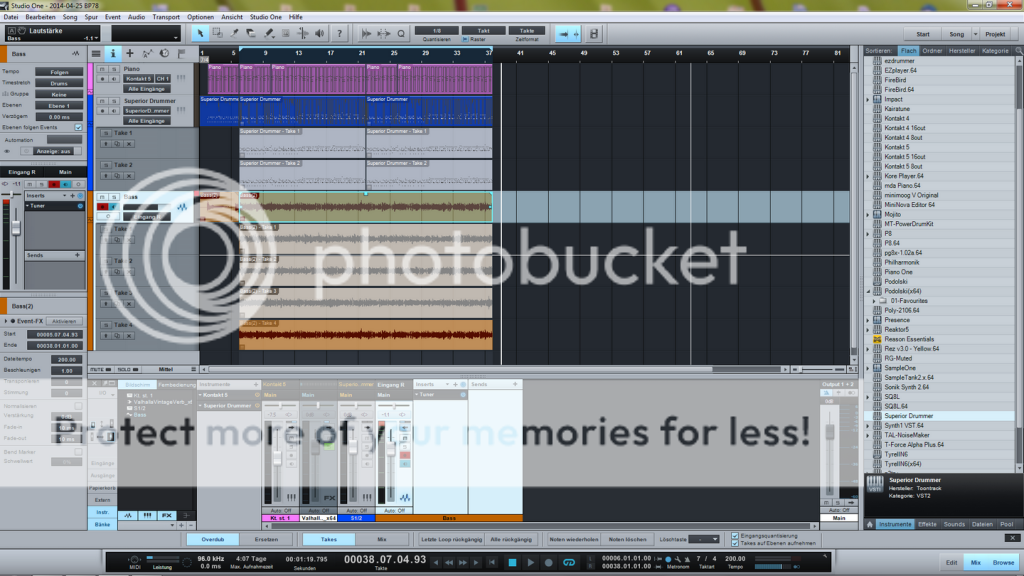Toggle the Raster snap checkbox
The height and width of the screenshot is (576, 1024).
pyautogui.click(x=466, y=39)
